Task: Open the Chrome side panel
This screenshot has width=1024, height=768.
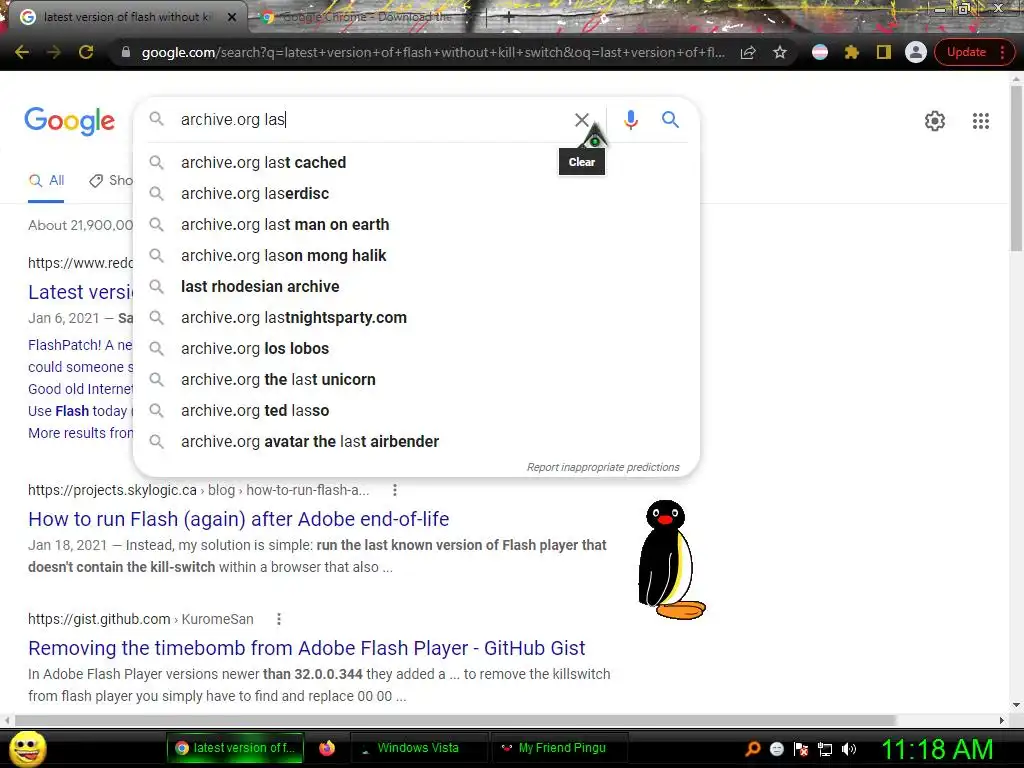Action: tap(884, 52)
